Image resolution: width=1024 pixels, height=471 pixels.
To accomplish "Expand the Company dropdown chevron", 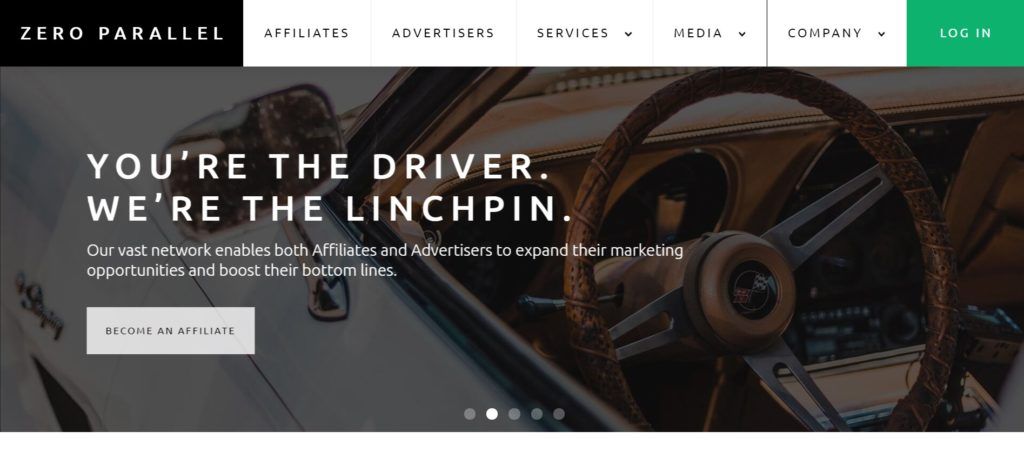I will 881,34.
